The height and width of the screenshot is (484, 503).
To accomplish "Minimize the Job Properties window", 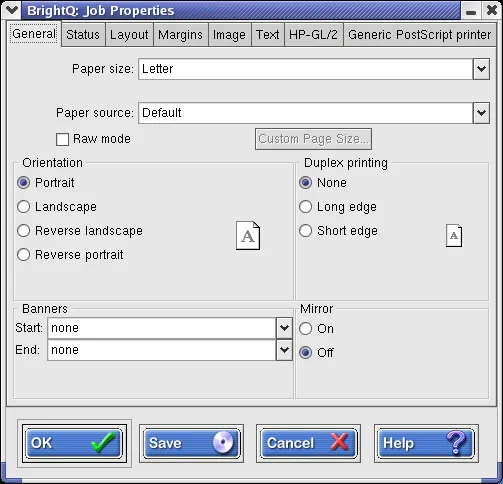I will click(471, 11).
